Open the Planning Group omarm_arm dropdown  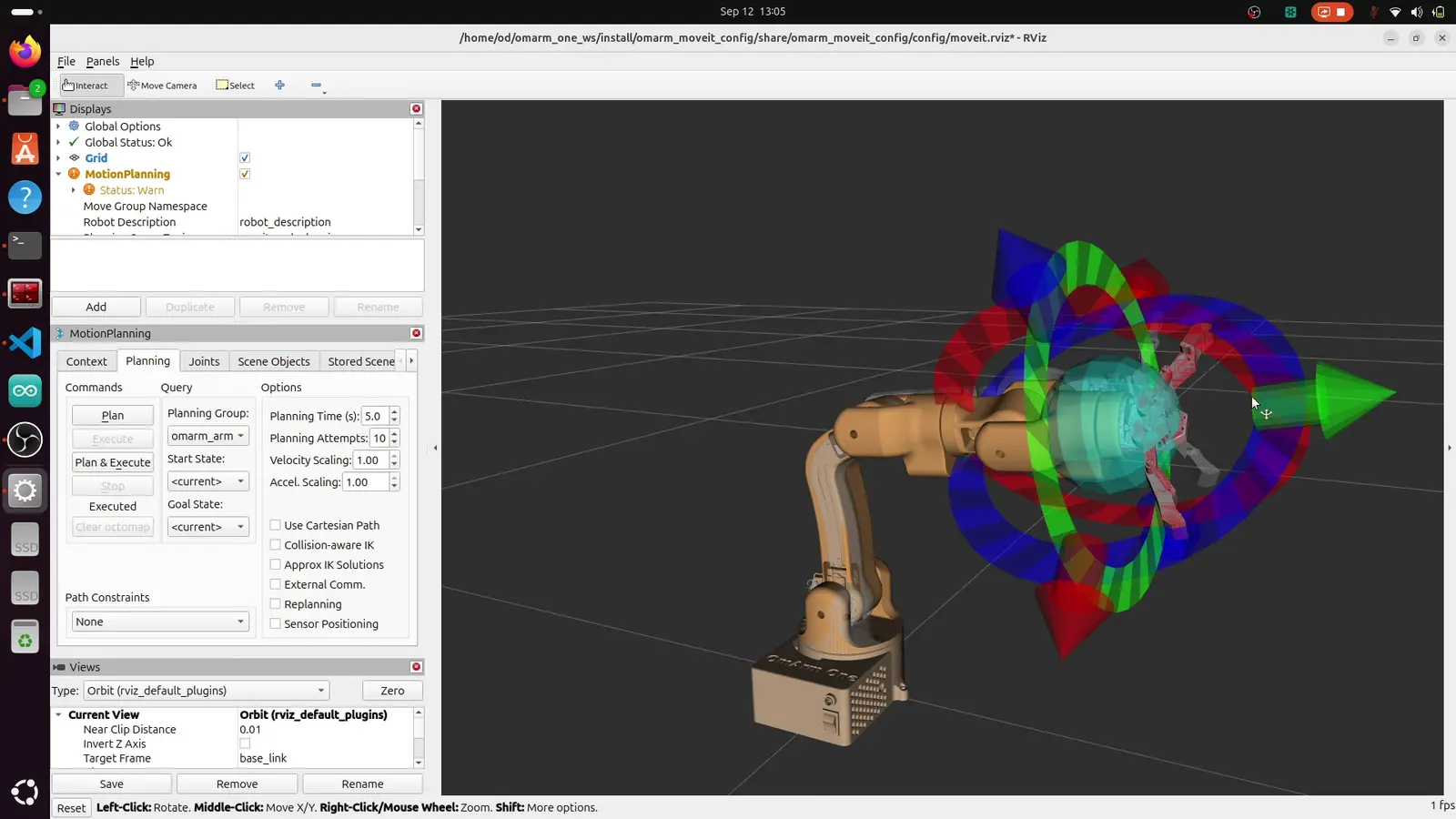click(x=207, y=436)
